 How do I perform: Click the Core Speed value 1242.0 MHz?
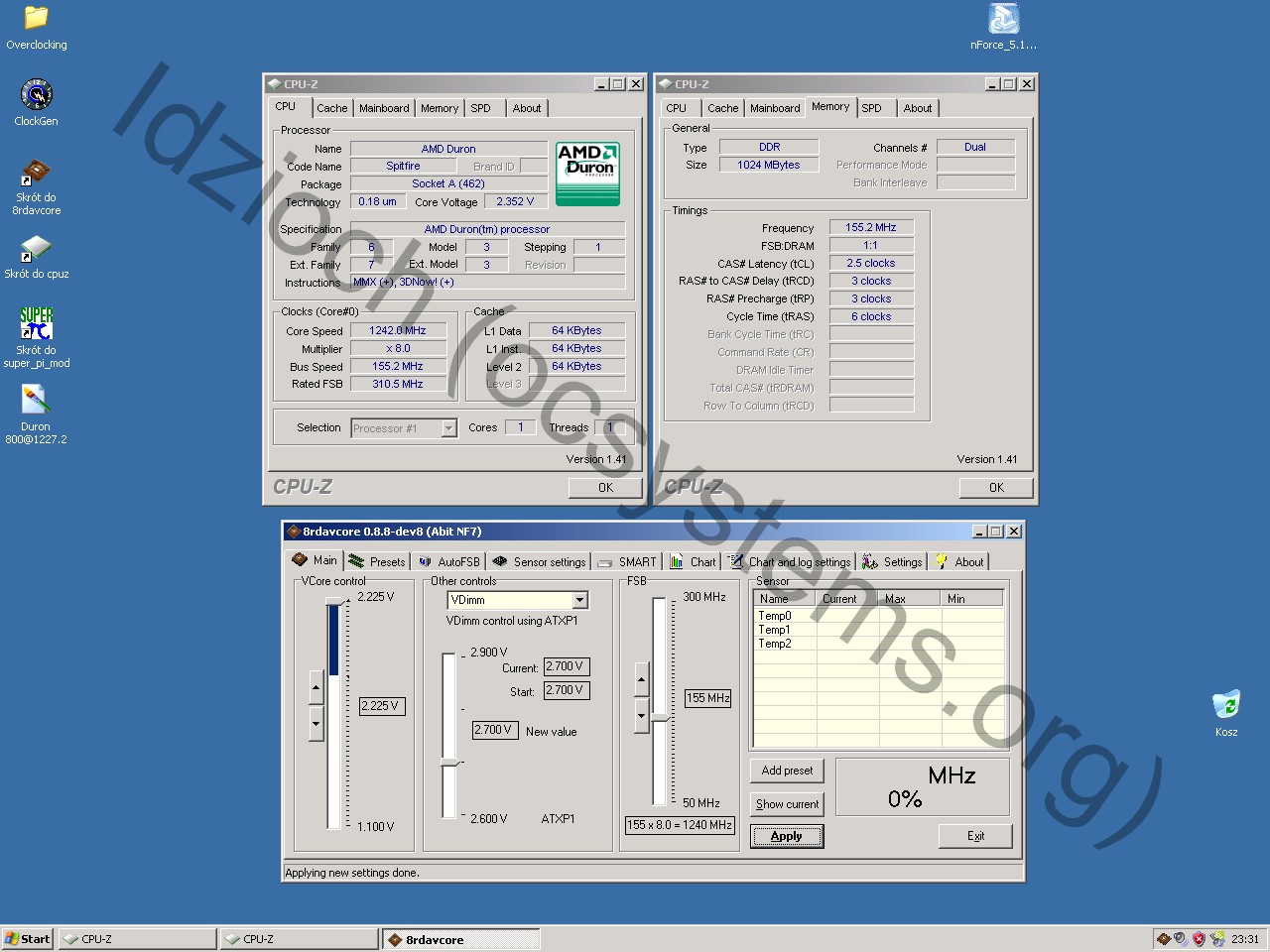(x=398, y=330)
